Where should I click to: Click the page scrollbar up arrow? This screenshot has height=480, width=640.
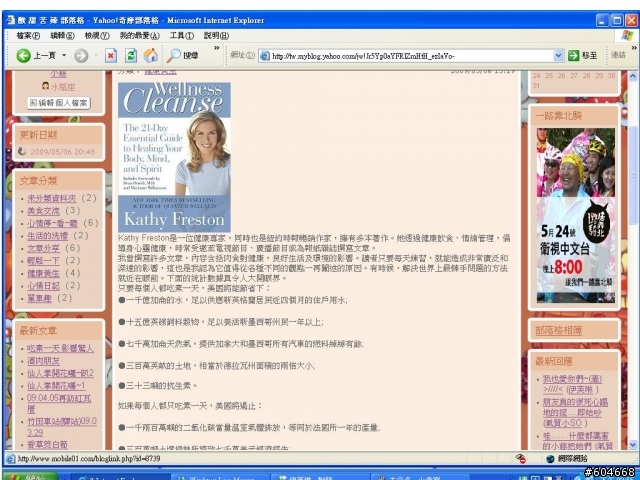633,76
